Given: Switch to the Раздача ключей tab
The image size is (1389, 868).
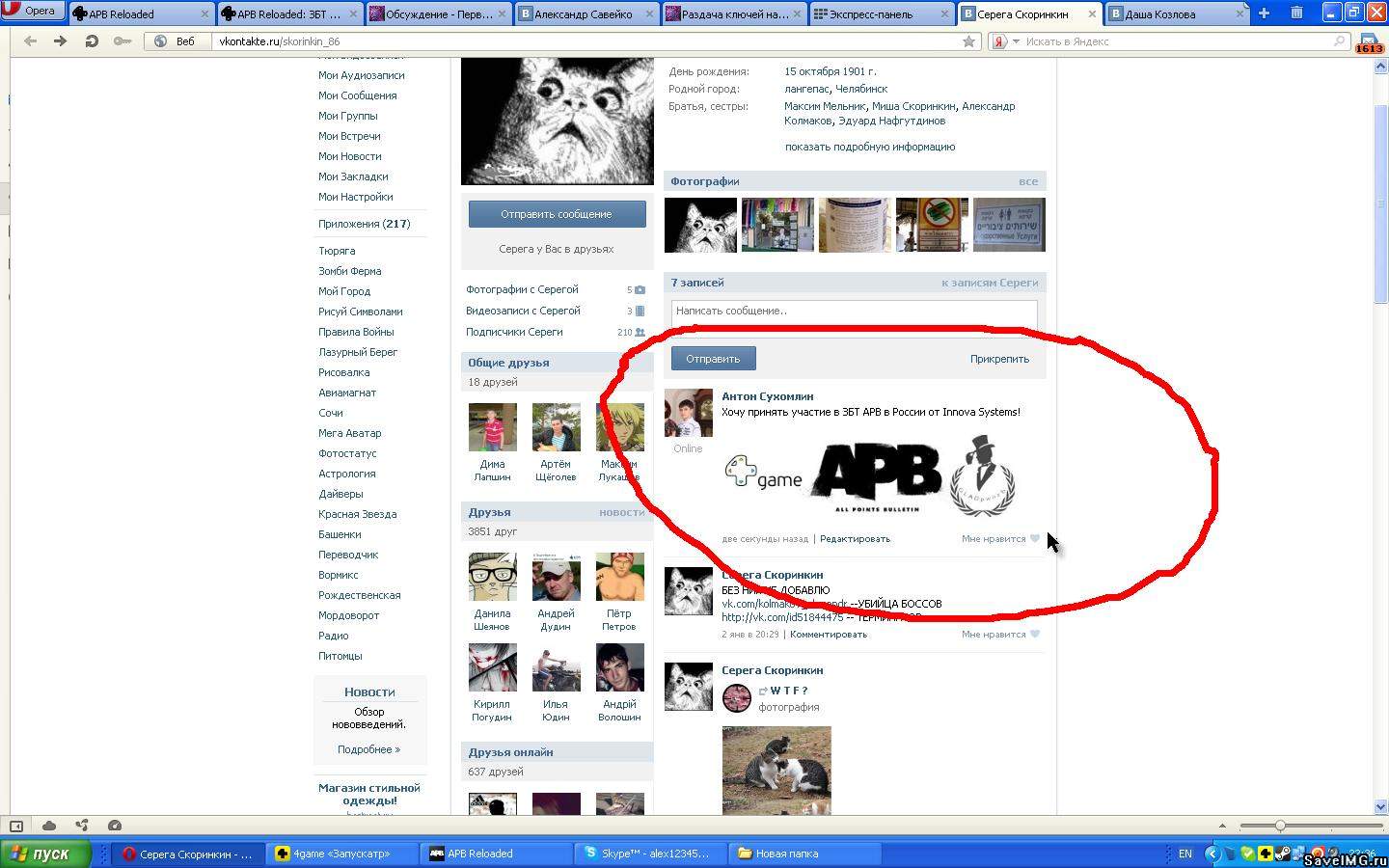Looking at the screenshot, I should tap(735, 14).
